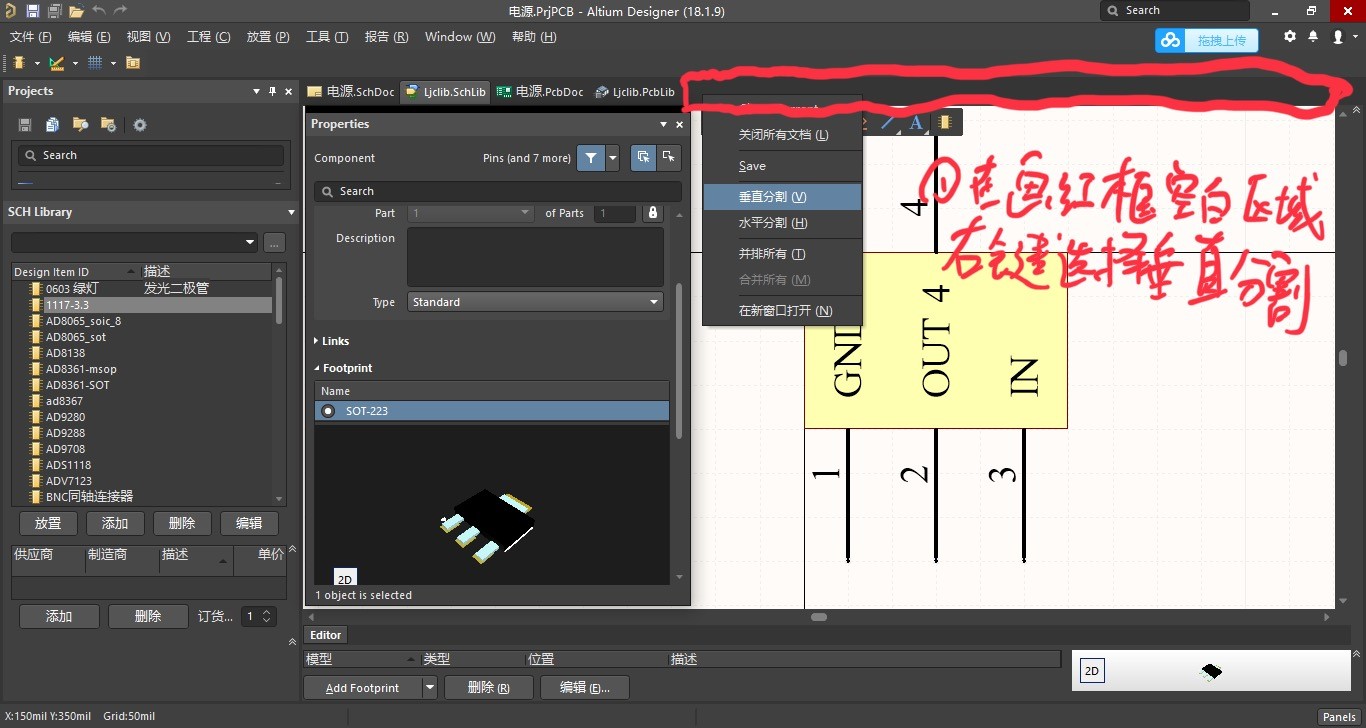Viewport: 1366px width, 728px height.
Task: Click the filter icon in Properties panel
Action: [x=590, y=157]
